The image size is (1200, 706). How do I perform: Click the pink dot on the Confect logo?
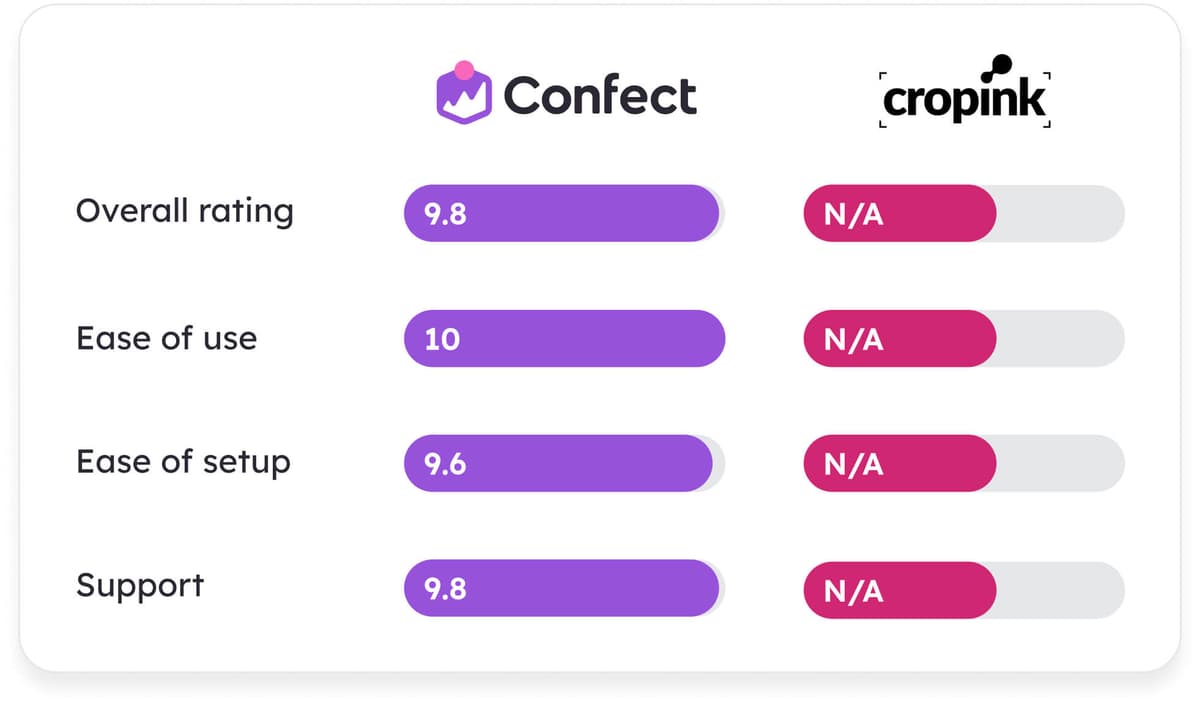point(464,70)
